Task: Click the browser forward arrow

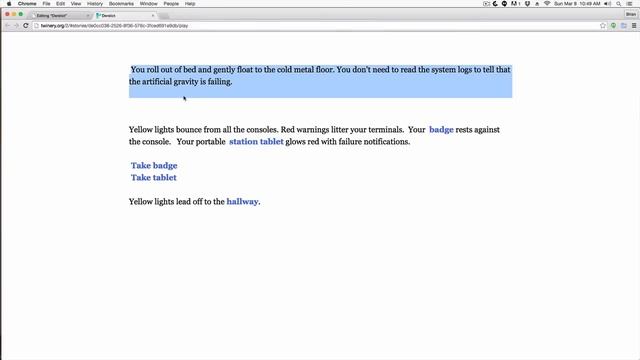Action: (16, 26)
